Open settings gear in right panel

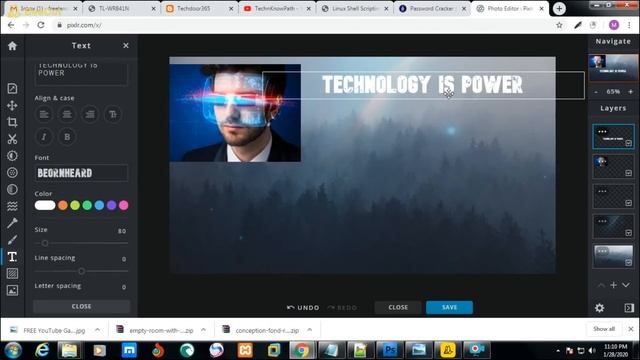[599, 308]
